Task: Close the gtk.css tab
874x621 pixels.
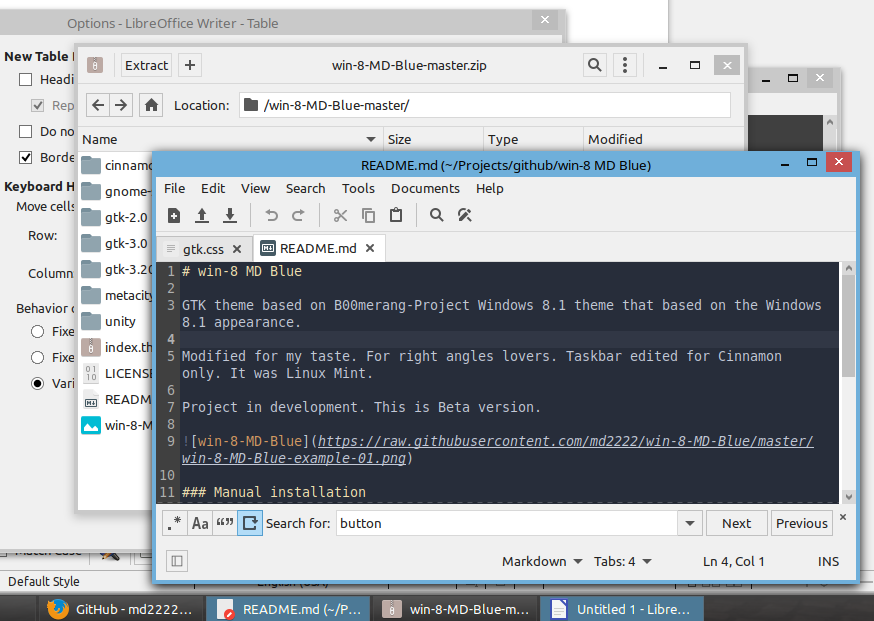Action: click(x=237, y=249)
